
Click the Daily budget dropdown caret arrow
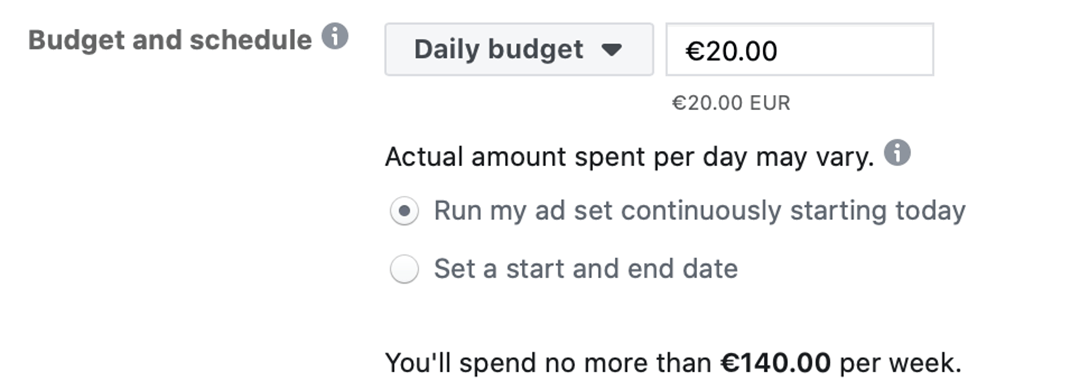pos(611,49)
